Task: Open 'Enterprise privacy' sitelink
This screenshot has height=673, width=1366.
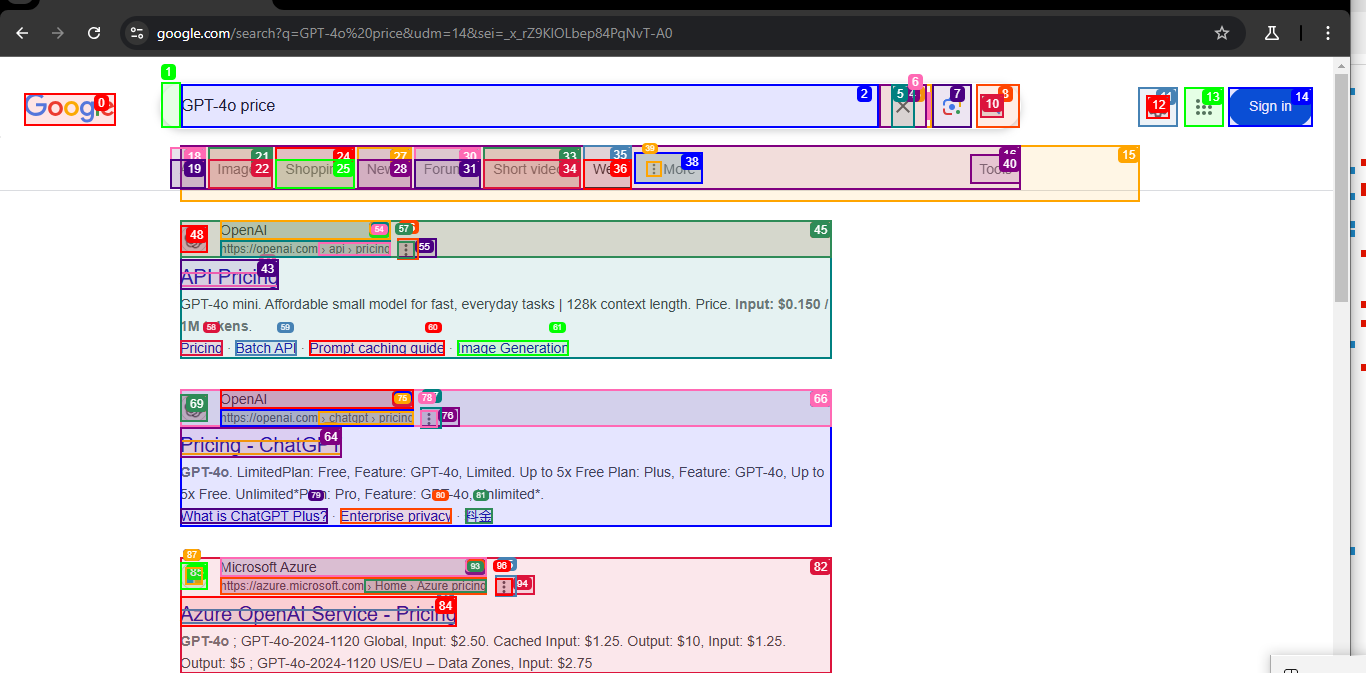Action: pyautogui.click(x=396, y=516)
